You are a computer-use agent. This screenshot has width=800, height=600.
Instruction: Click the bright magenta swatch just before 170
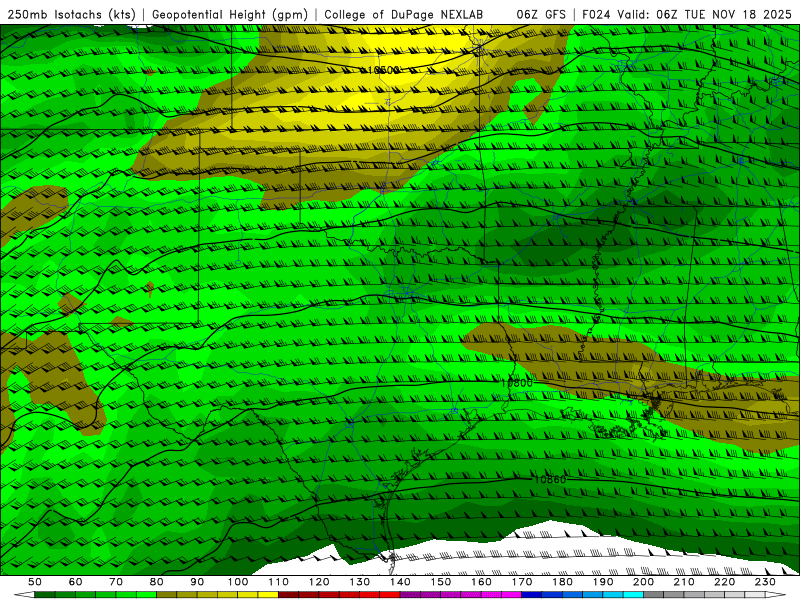(512, 594)
